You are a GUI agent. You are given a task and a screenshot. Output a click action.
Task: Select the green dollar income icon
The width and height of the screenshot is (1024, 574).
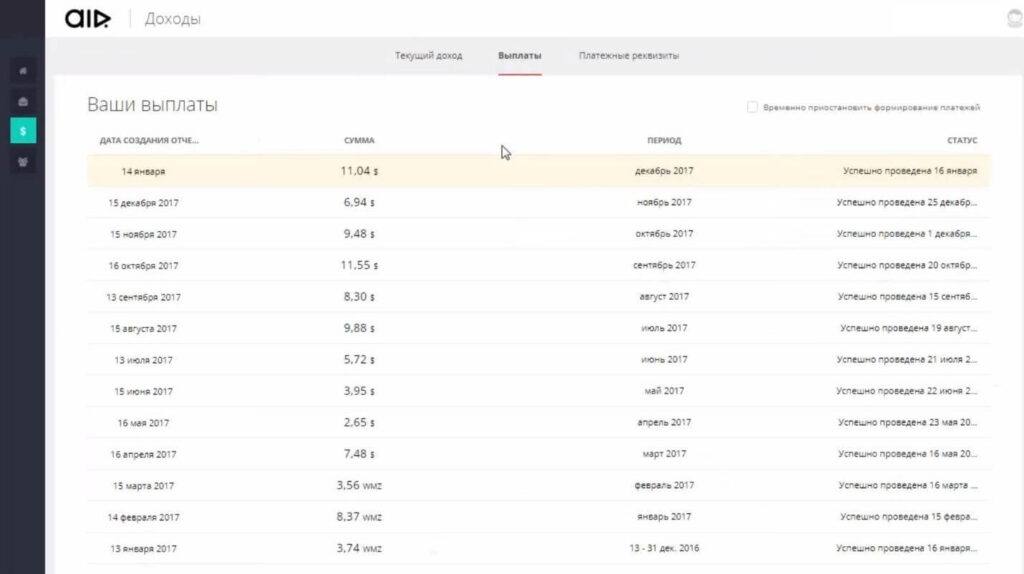(x=22, y=130)
